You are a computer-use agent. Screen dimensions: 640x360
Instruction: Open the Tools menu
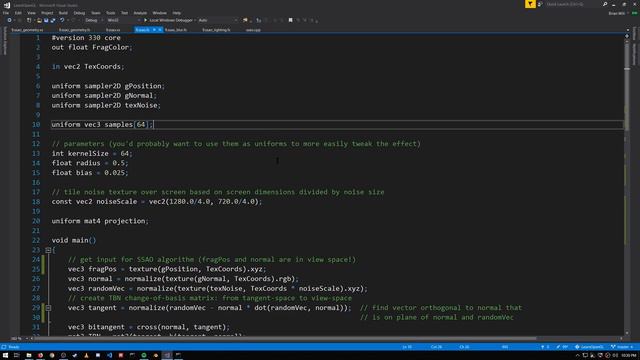pos(111,13)
